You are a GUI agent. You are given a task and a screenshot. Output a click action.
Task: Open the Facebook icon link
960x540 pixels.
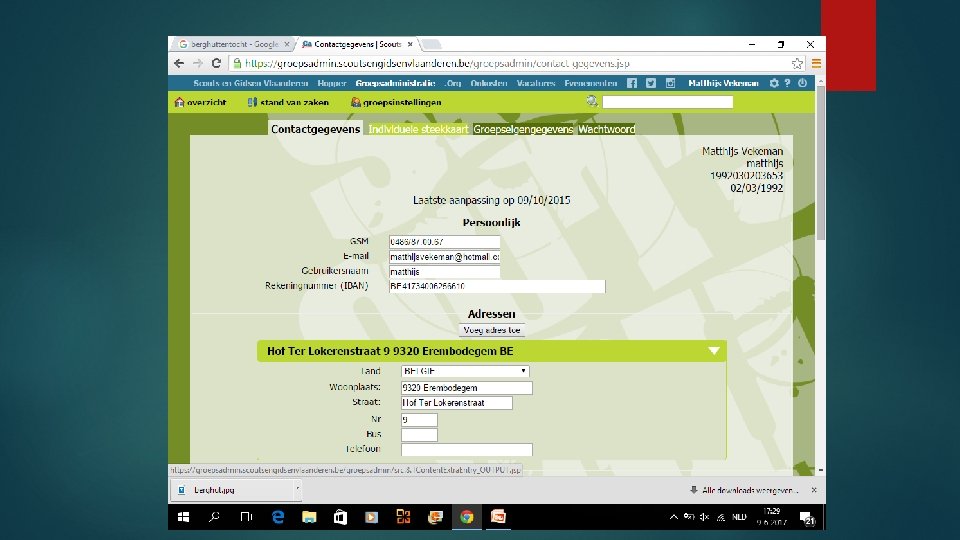click(x=632, y=83)
